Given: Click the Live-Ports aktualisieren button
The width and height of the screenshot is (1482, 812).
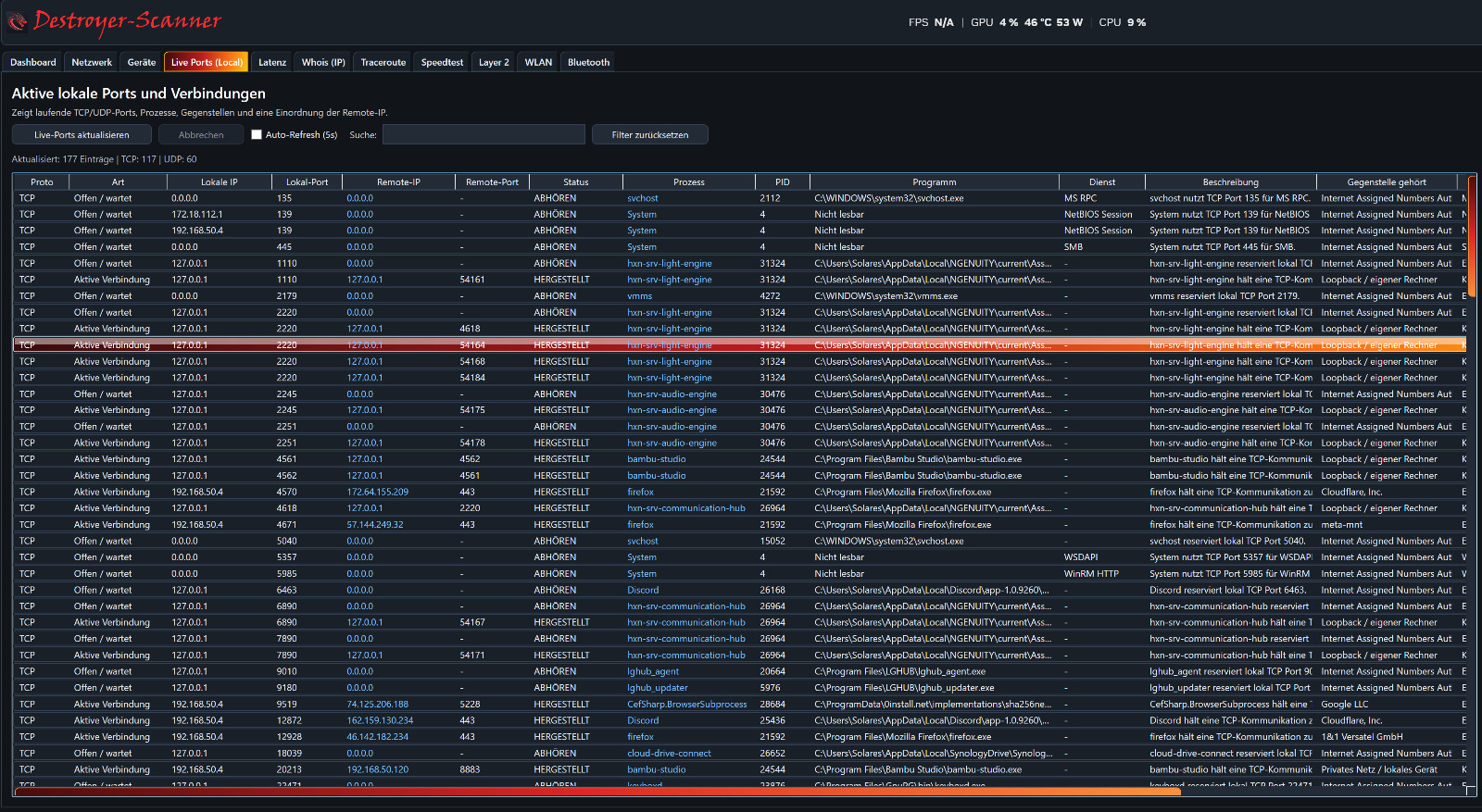Looking at the screenshot, I should coord(82,135).
